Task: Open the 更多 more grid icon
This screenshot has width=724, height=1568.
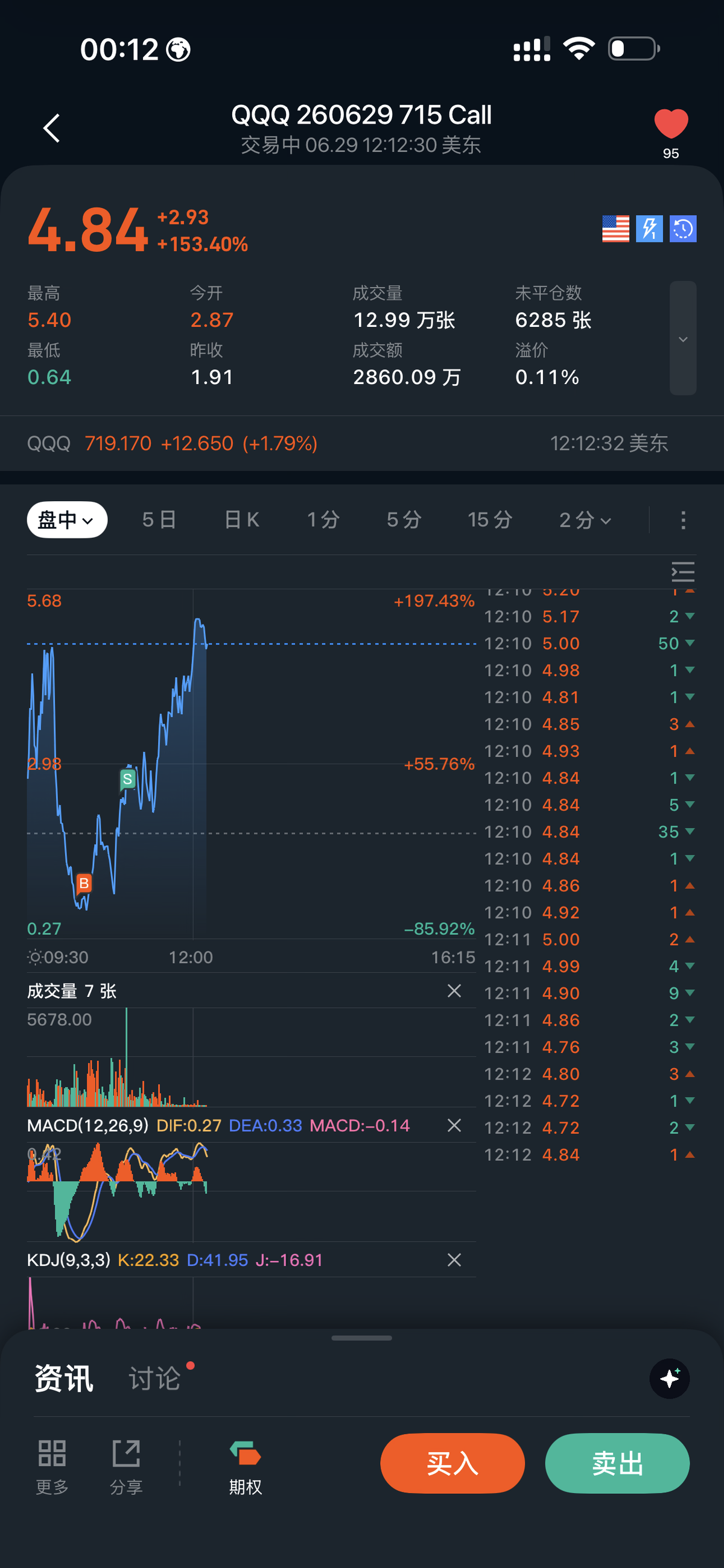Action: tap(52, 1466)
